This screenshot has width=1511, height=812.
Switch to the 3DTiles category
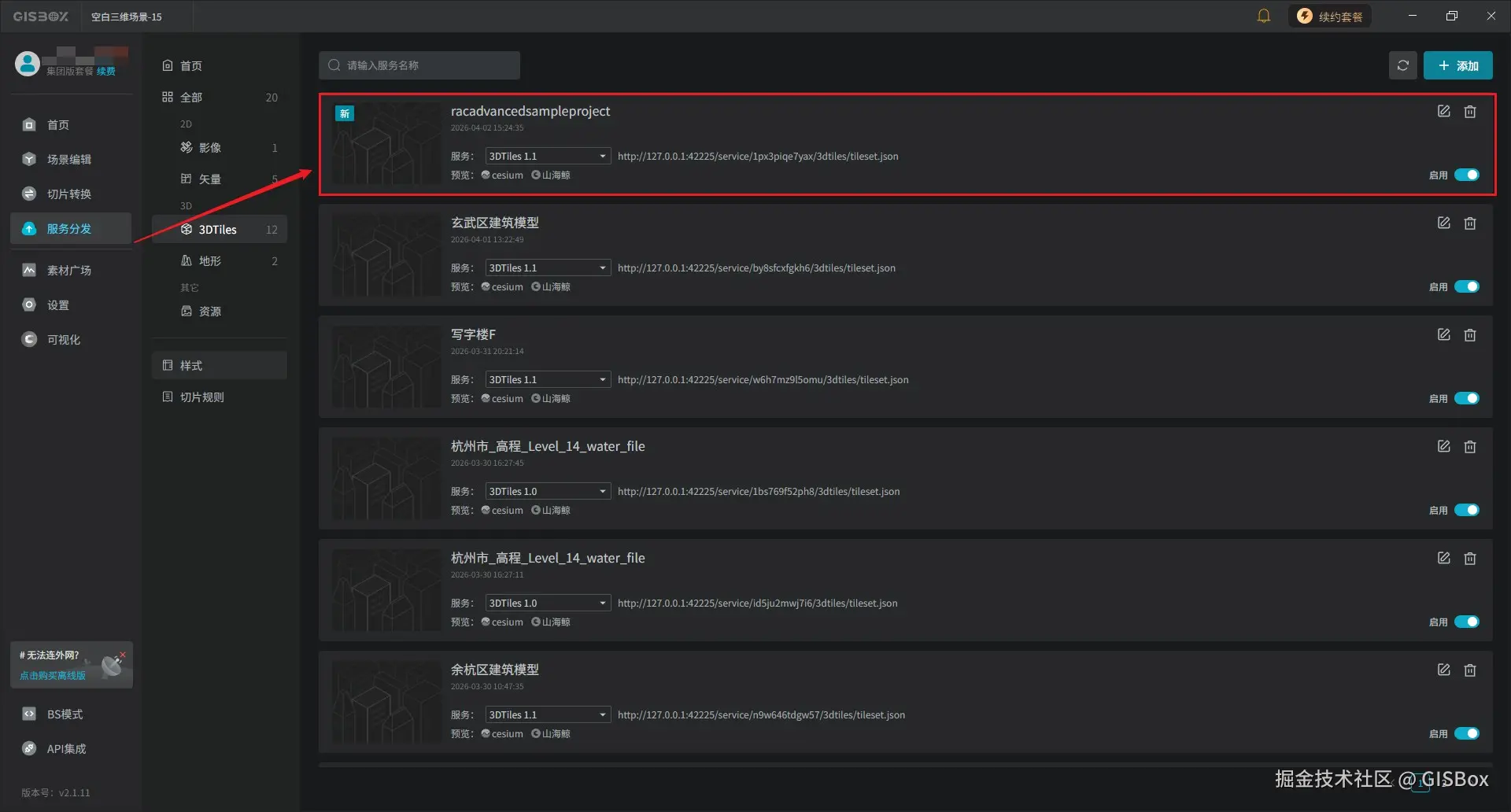click(x=217, y=229)
